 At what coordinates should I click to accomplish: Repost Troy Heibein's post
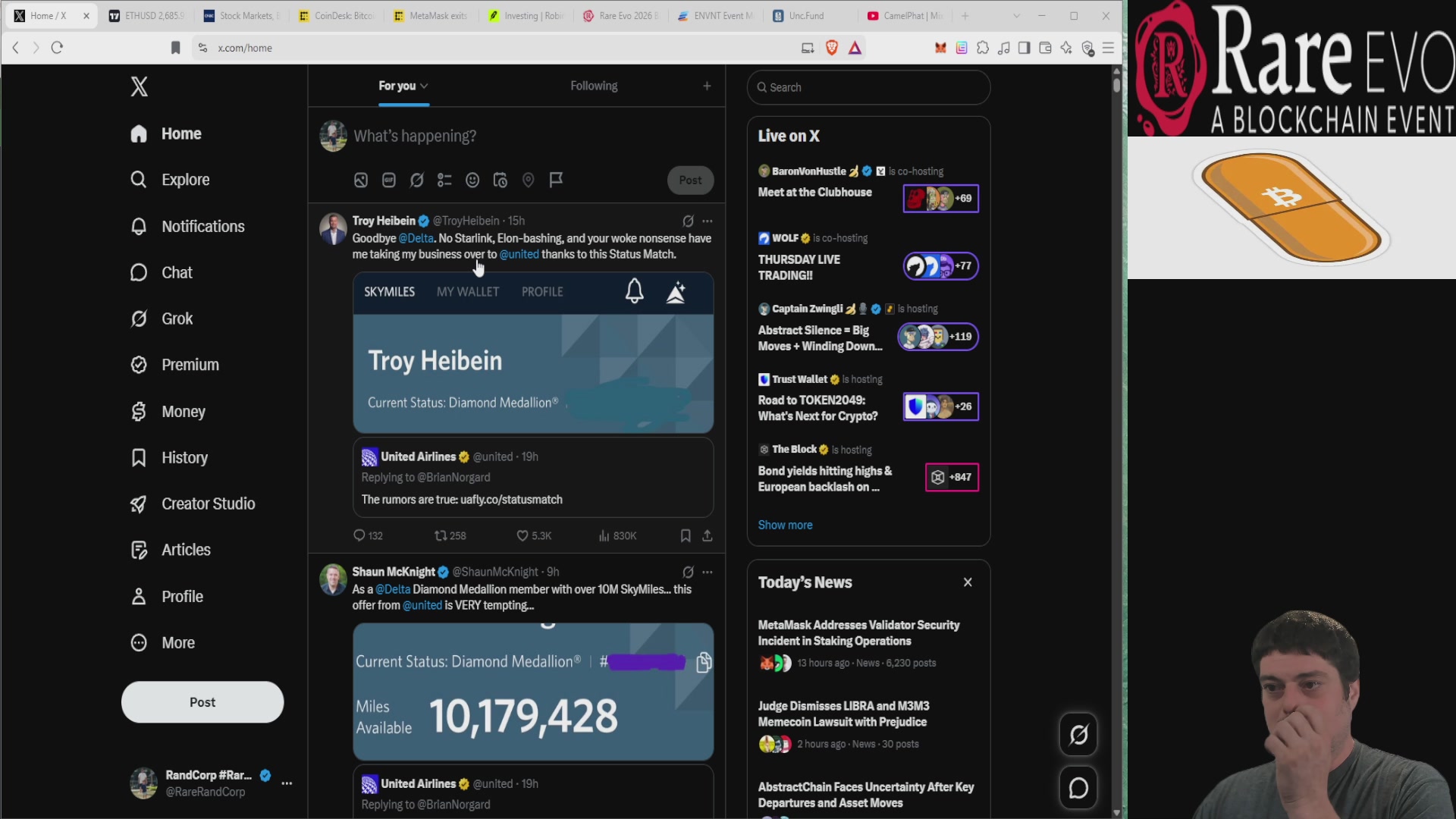point(450,535)
